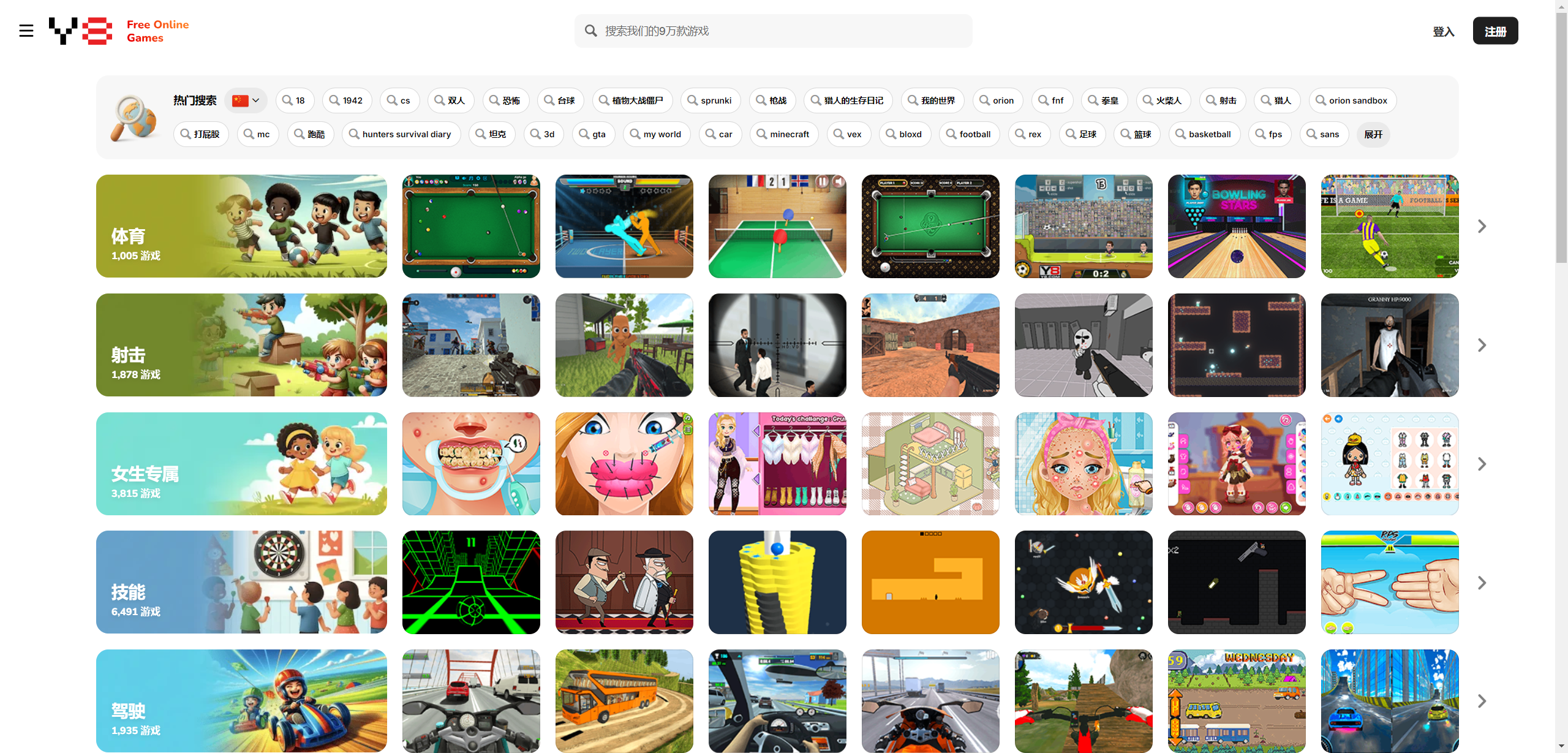Select the sprunki search tag
1568x753 pixels.
710,100
